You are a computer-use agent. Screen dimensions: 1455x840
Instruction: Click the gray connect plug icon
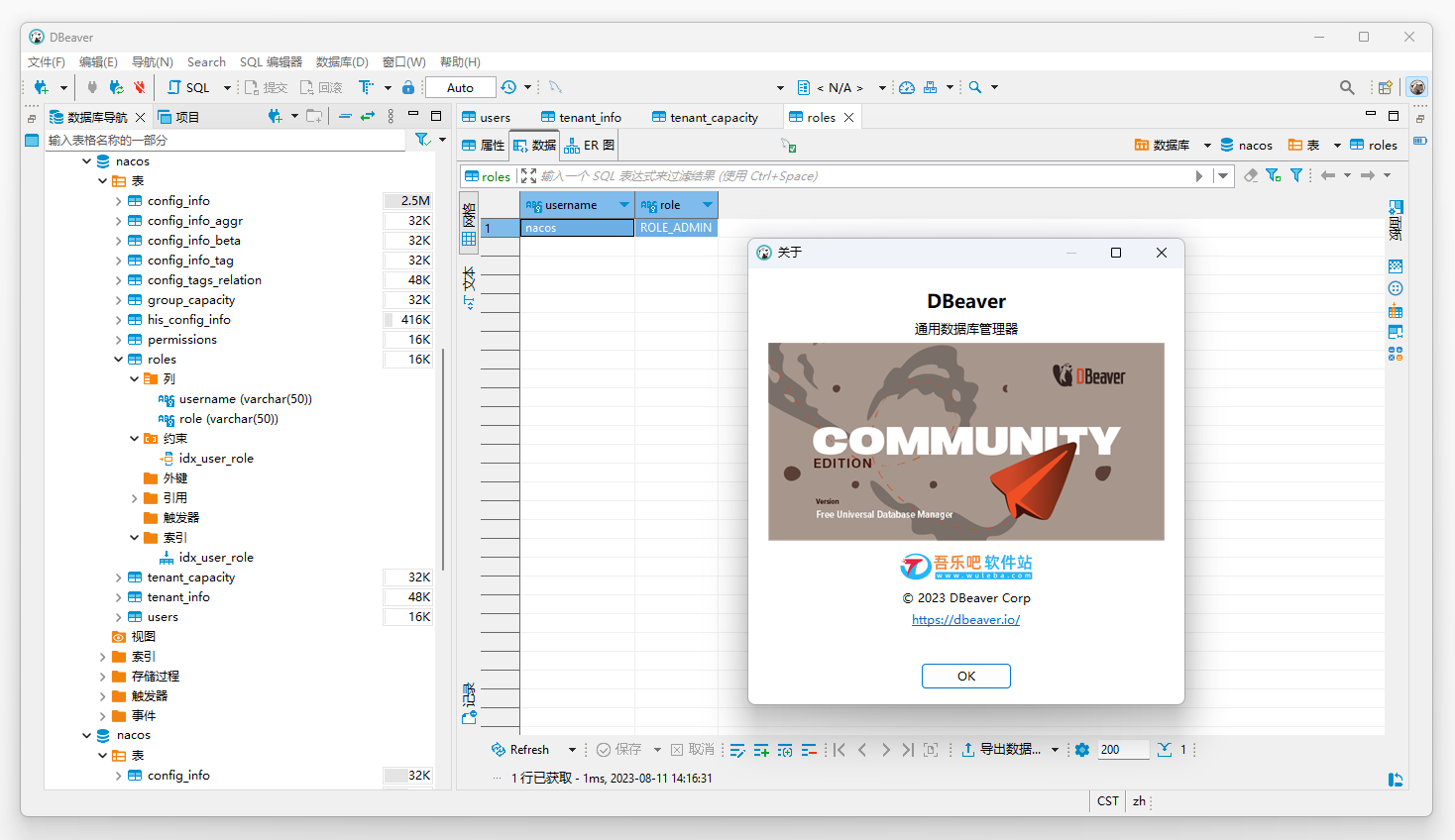[x=92, y=87]
